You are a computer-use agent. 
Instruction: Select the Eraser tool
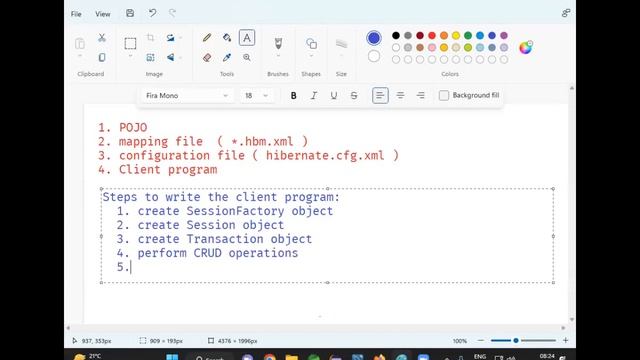pyautogui.click(x=207, y=57)
